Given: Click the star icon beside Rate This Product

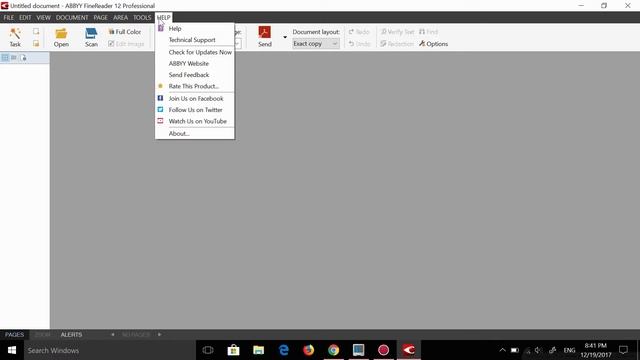Looking at the screenshot, I should click(x=160, y=86).
